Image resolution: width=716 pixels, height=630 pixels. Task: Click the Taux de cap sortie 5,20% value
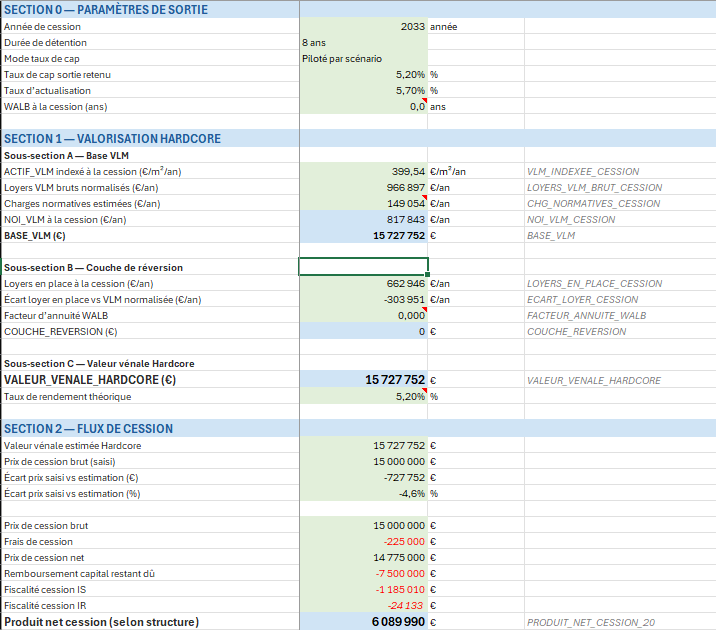[x=363, y=74]
